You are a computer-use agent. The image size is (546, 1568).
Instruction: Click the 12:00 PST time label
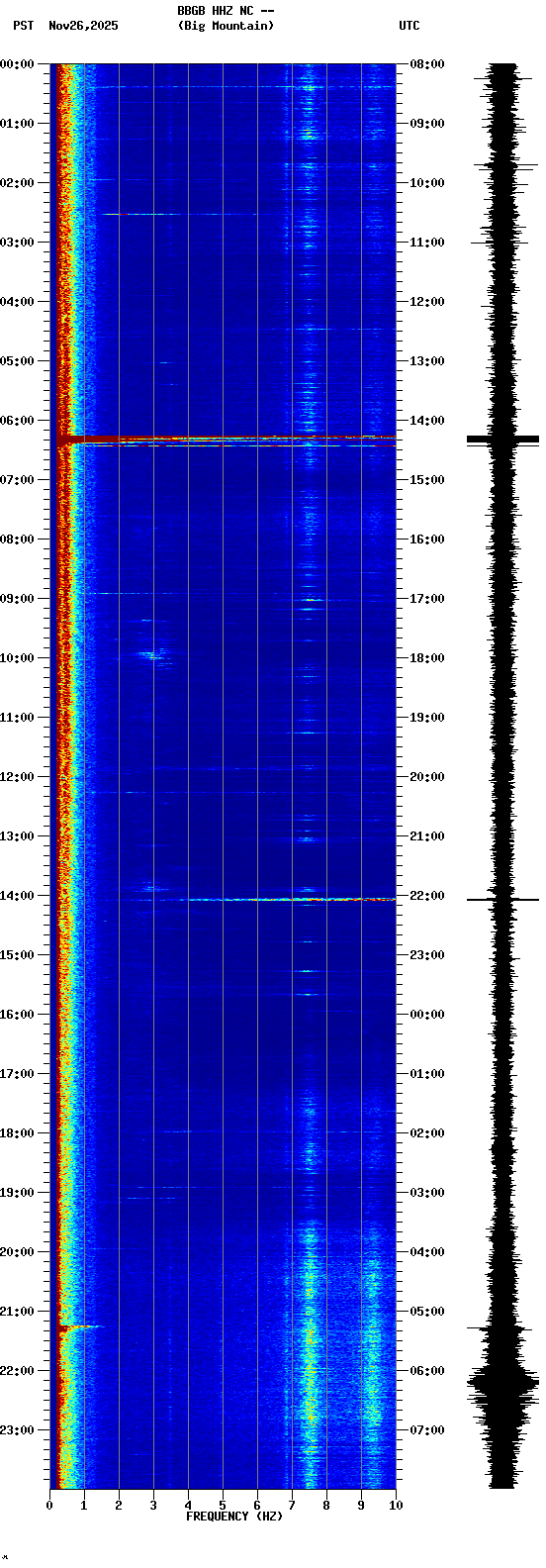(x=18, y=777)
